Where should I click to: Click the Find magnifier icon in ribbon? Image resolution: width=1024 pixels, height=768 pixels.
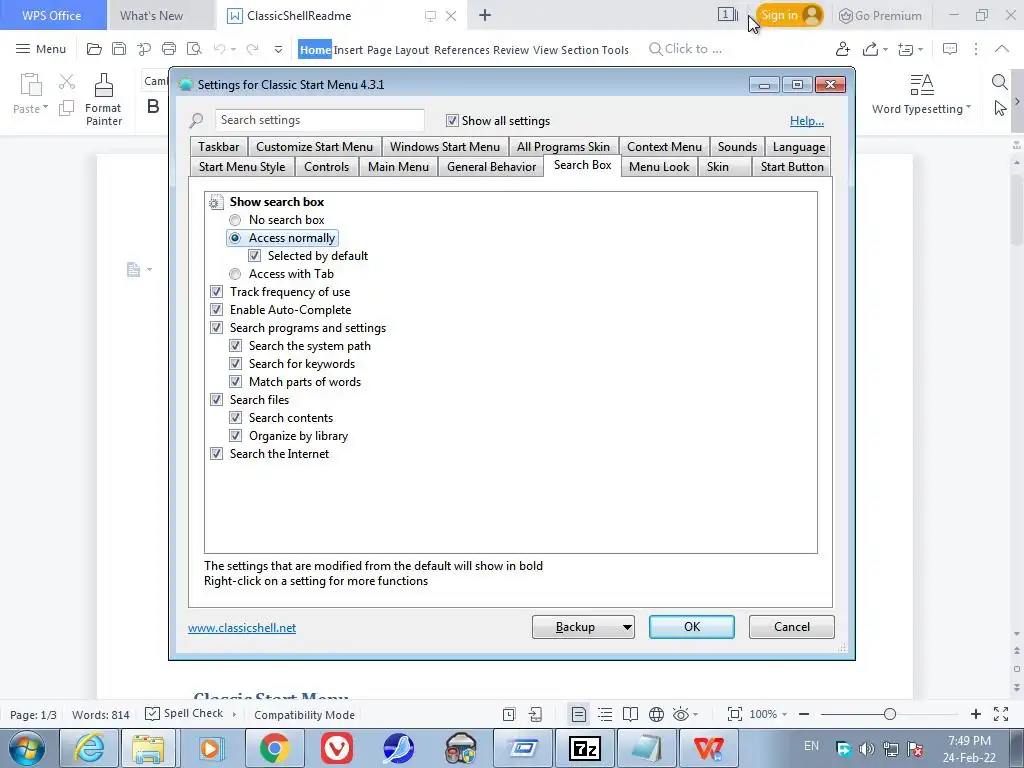pyautogui.click(x=999, y=82)
